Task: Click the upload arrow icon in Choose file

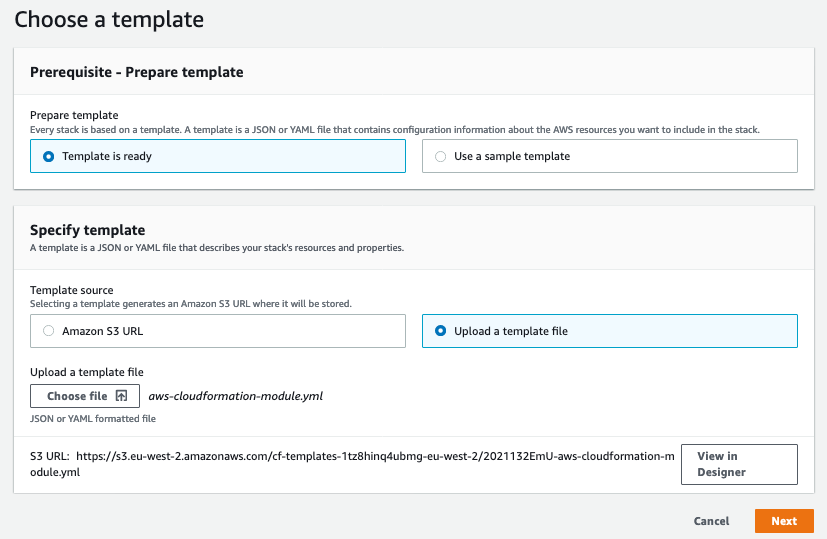Action: pyautogui.click(x=121, y=396)
